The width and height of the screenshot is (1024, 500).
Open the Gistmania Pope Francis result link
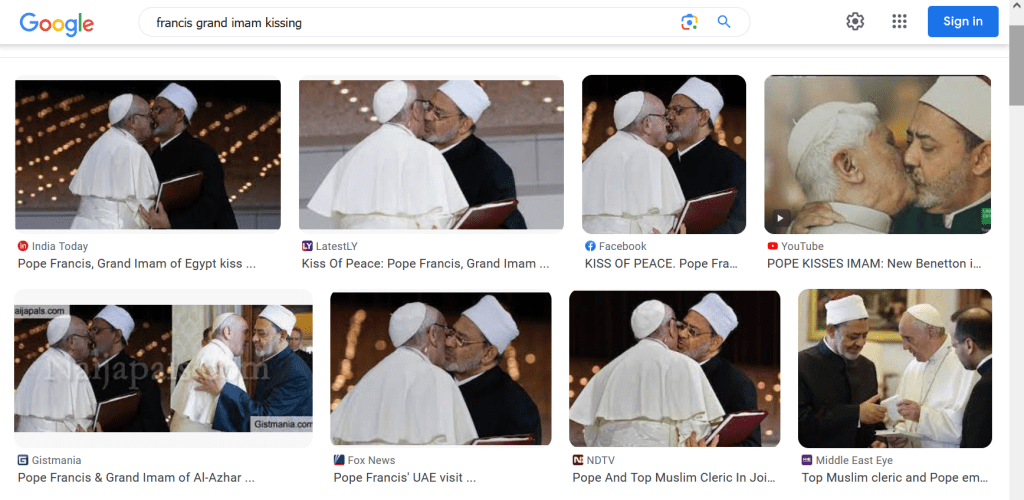(136, 478)
